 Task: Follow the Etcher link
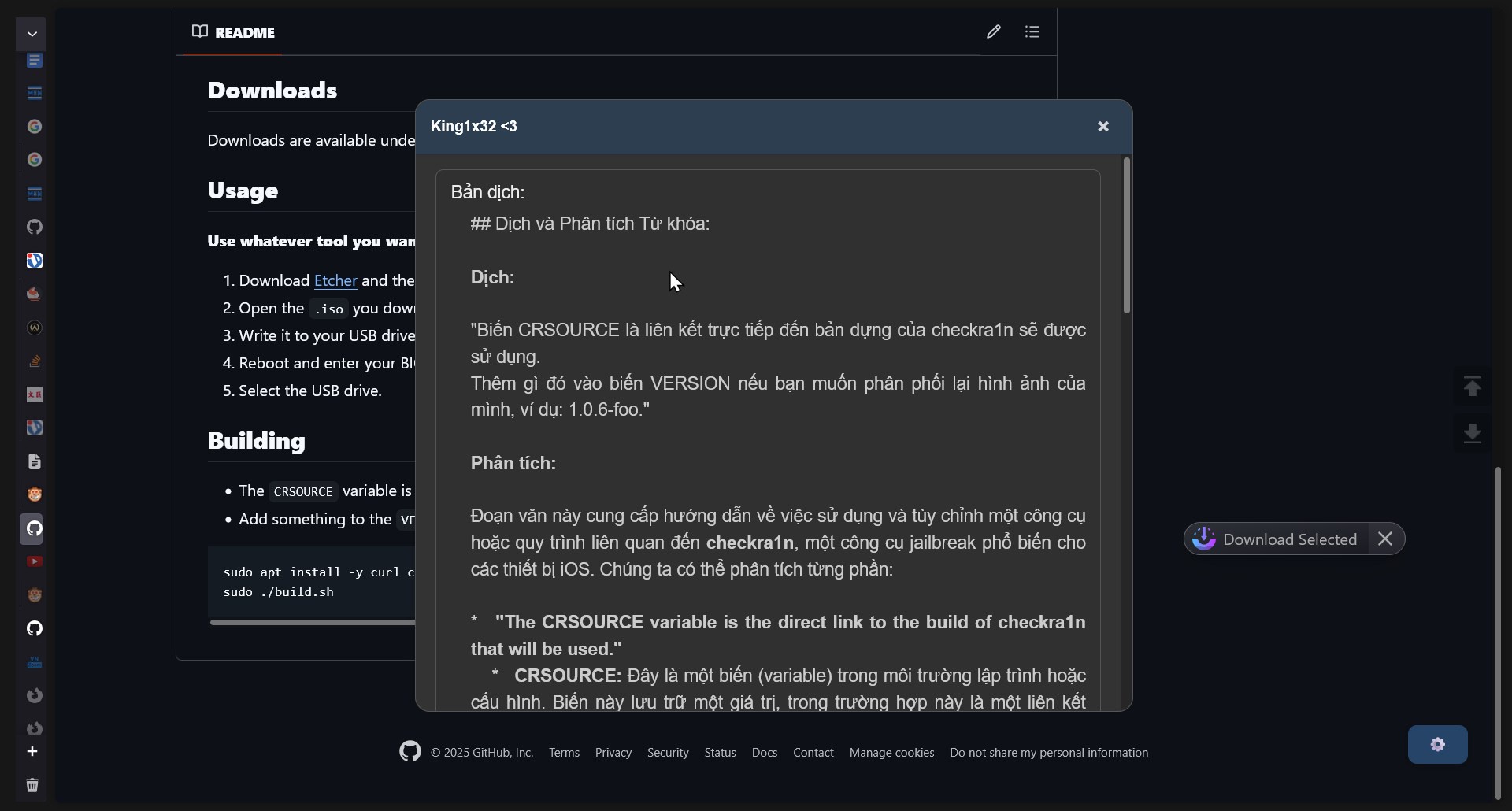[335, 280]
